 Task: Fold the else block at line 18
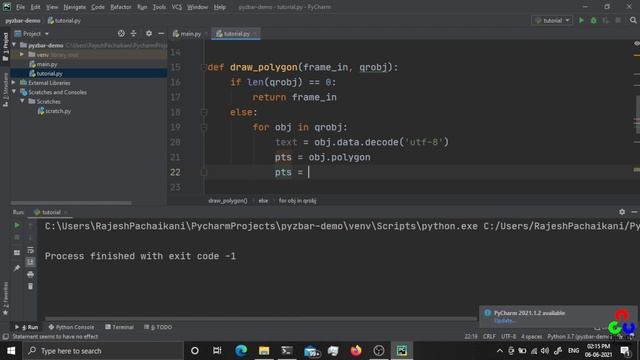tap(204, 112)
